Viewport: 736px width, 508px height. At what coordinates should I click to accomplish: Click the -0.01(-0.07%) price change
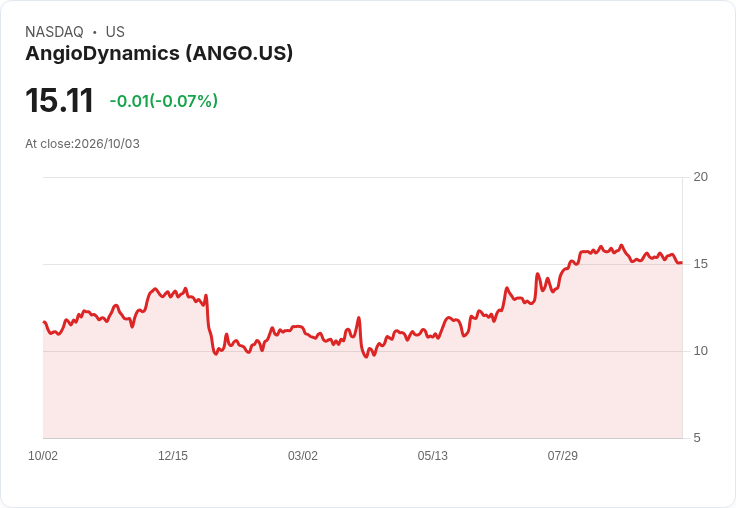click(x=163, y=101)
